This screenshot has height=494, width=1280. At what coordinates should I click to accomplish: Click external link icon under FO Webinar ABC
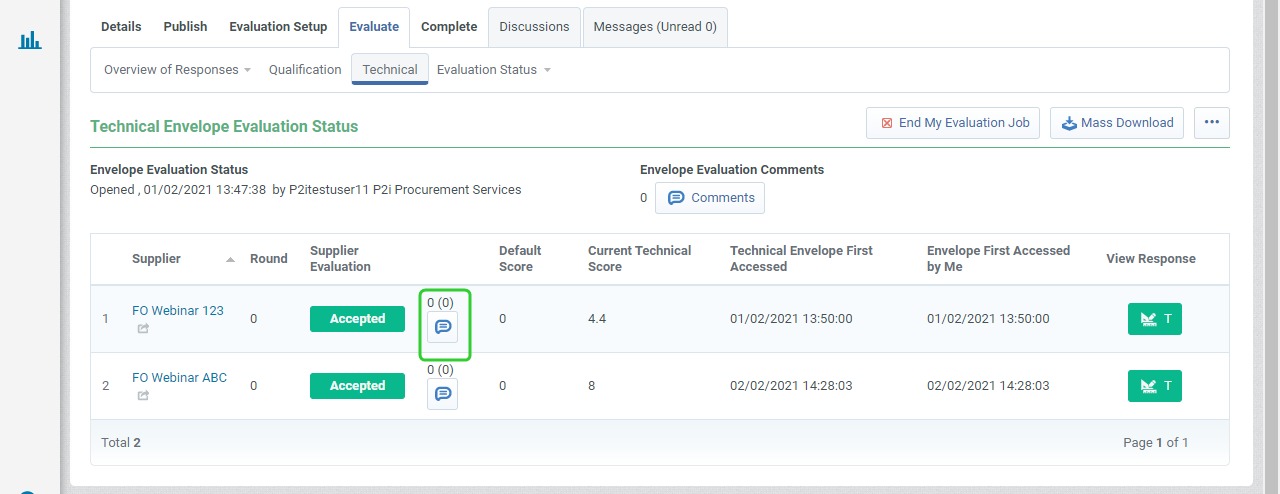143,395
